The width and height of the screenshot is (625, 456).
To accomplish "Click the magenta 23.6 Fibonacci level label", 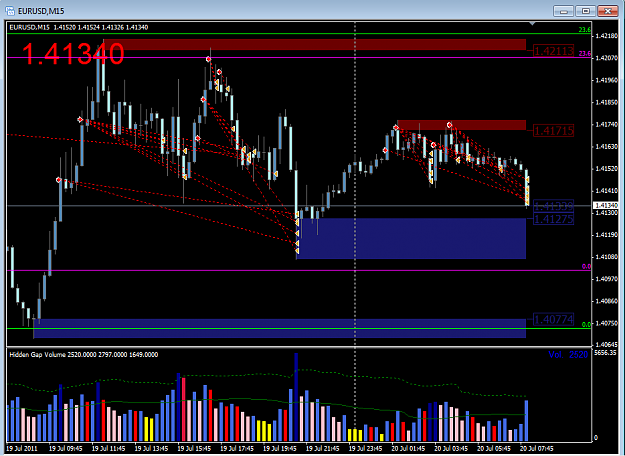I will [x=585, y=53].
